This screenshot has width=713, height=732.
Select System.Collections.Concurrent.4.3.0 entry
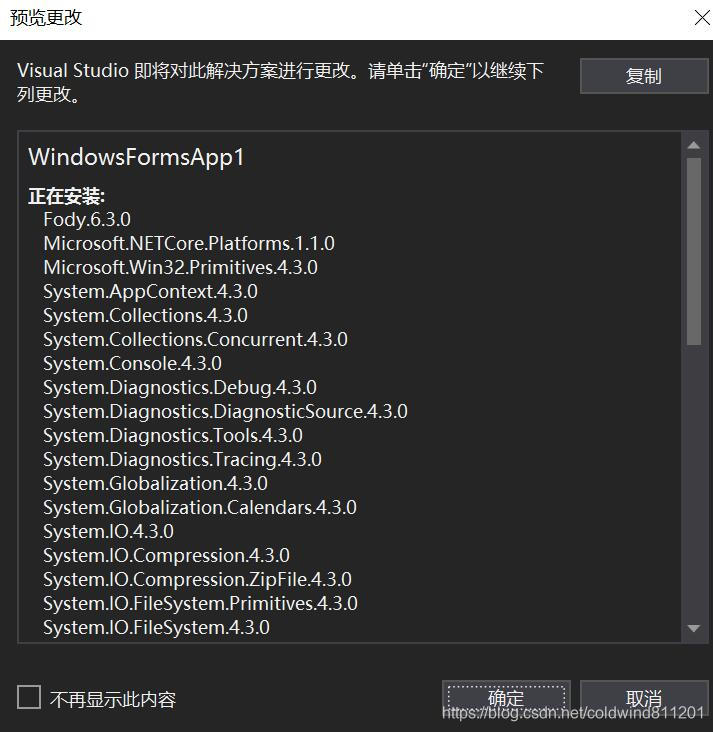[195, 339]
